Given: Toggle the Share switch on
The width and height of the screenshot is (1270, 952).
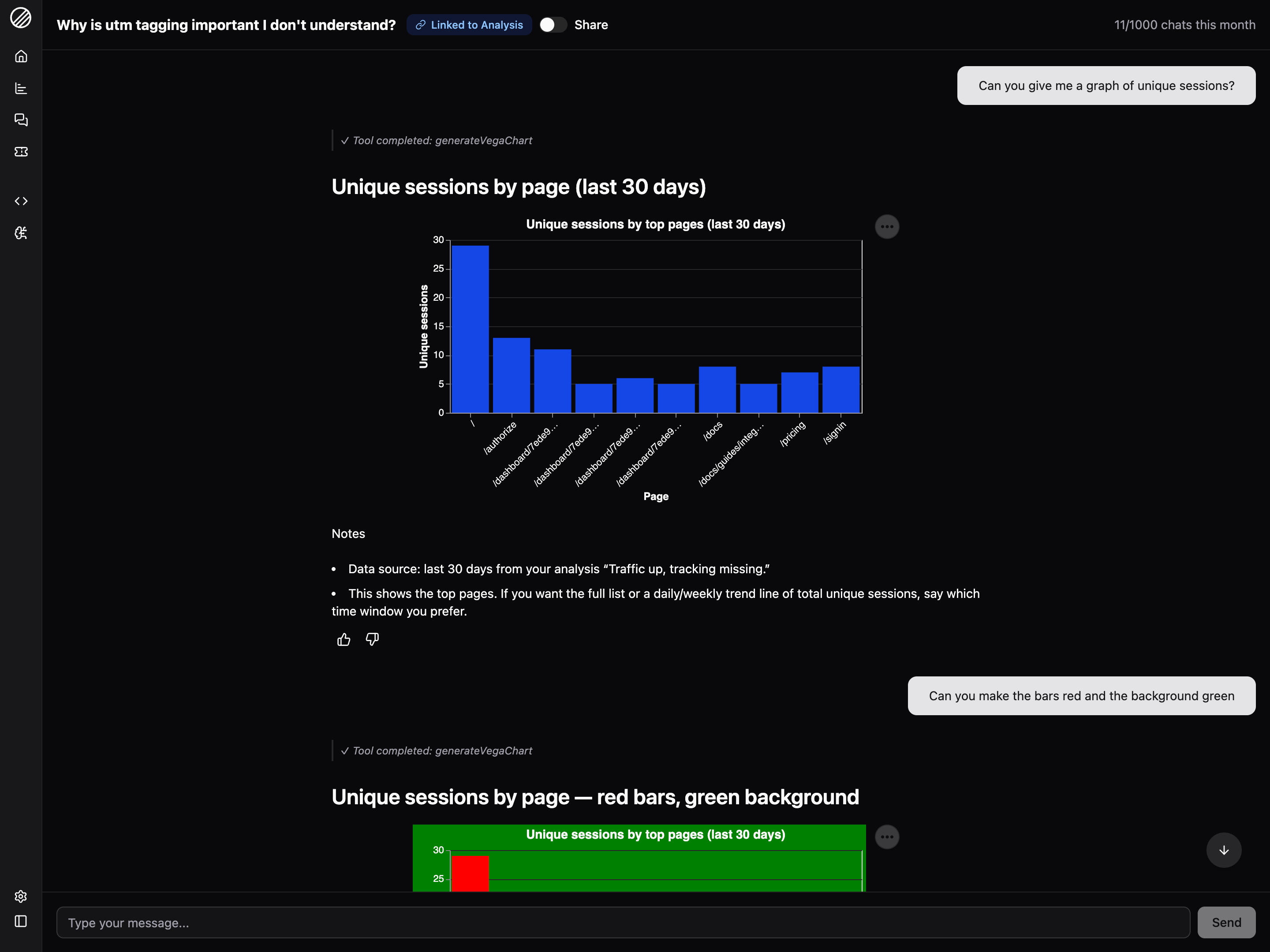Looking at the screenshot, I should point(553,25).
